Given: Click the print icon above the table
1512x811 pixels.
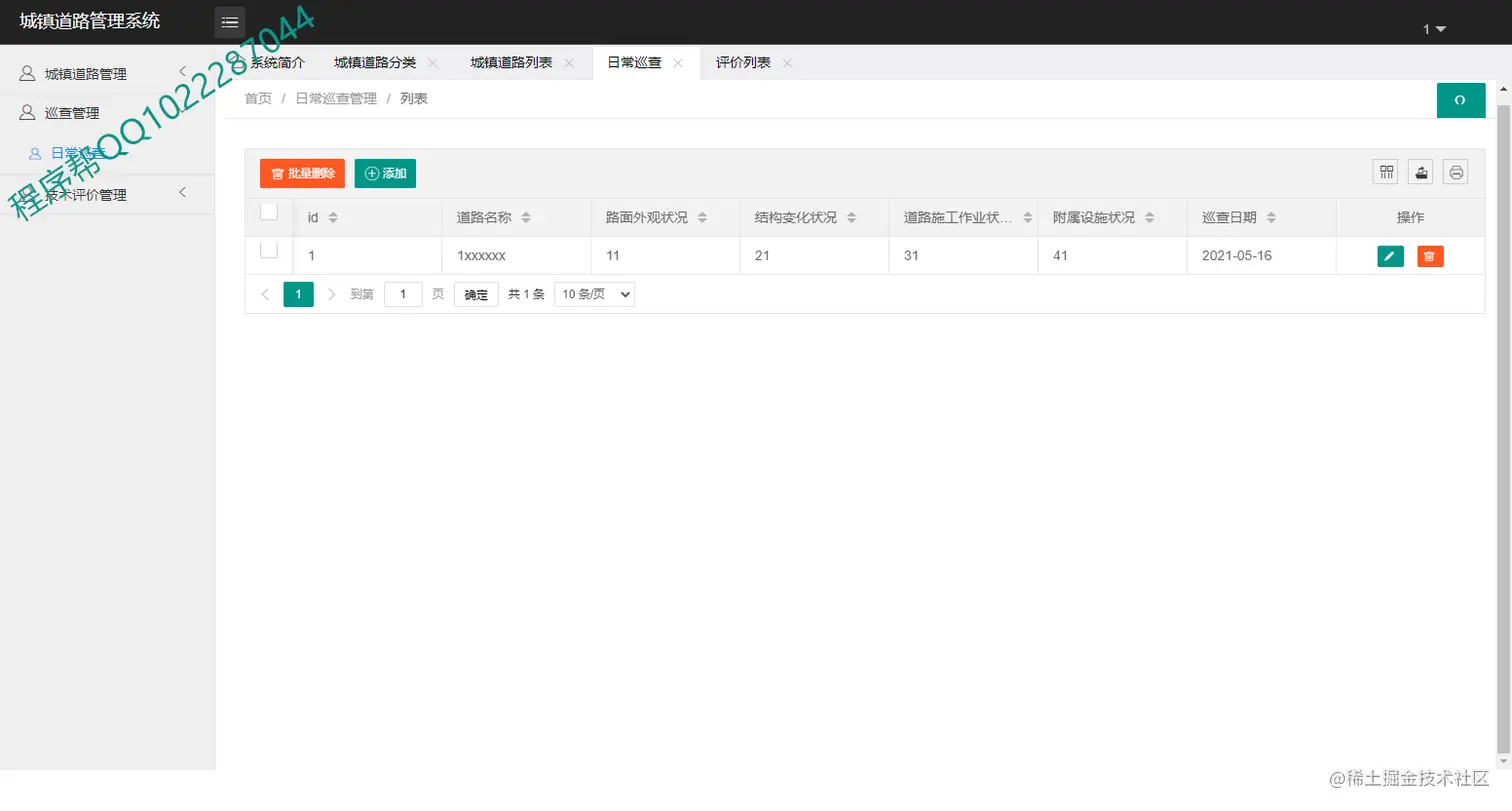Looking at the screenshot, I should [x=1455, y=171].
